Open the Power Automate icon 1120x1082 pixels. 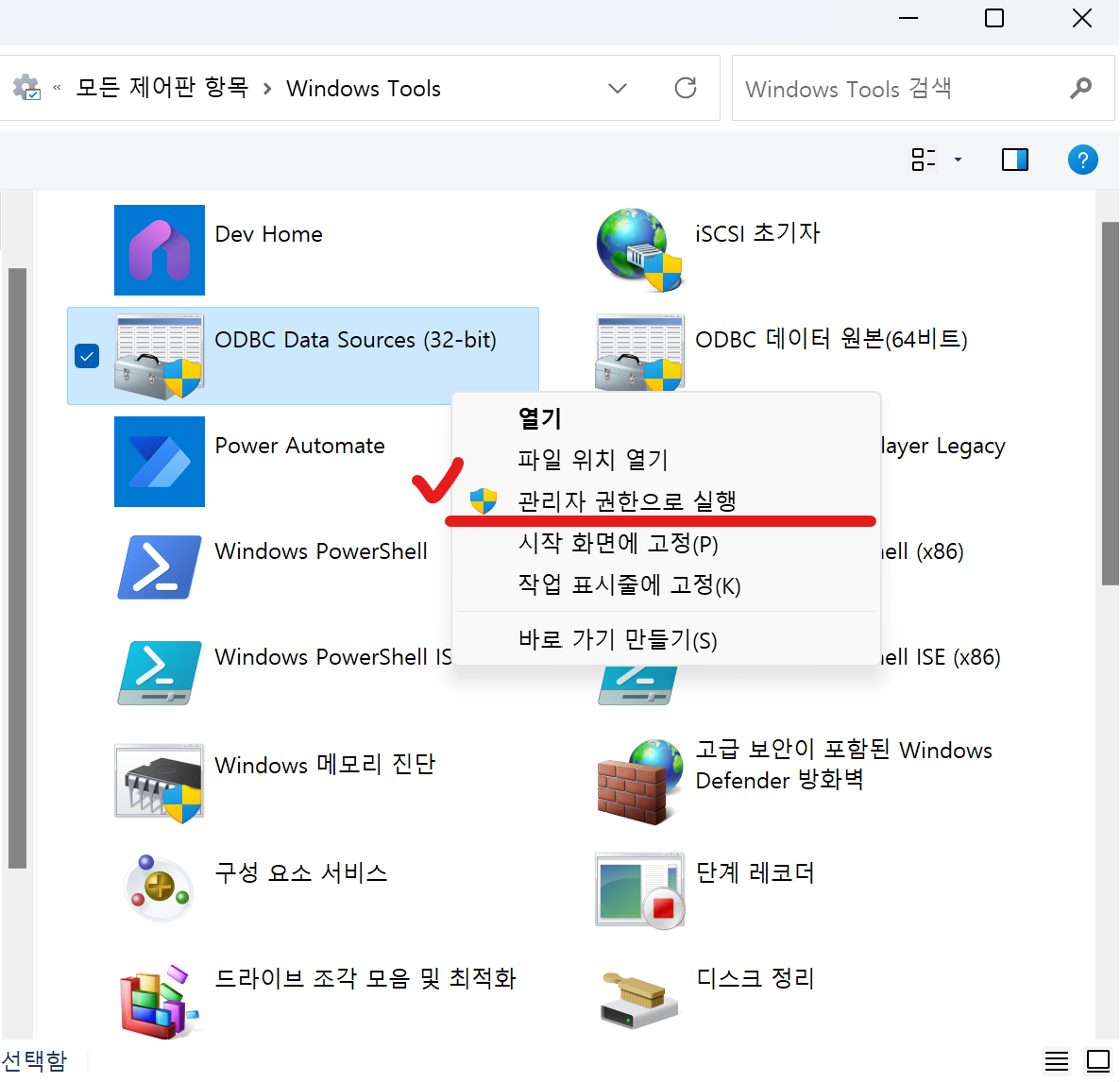pos(160,462)
